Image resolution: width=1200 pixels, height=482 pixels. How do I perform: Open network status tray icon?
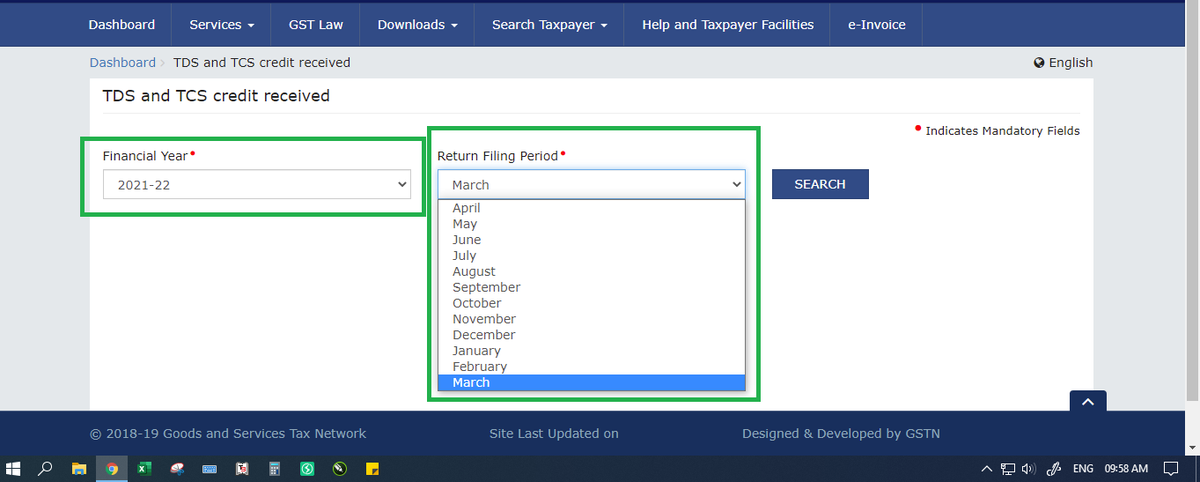[x=1008, y=468]
